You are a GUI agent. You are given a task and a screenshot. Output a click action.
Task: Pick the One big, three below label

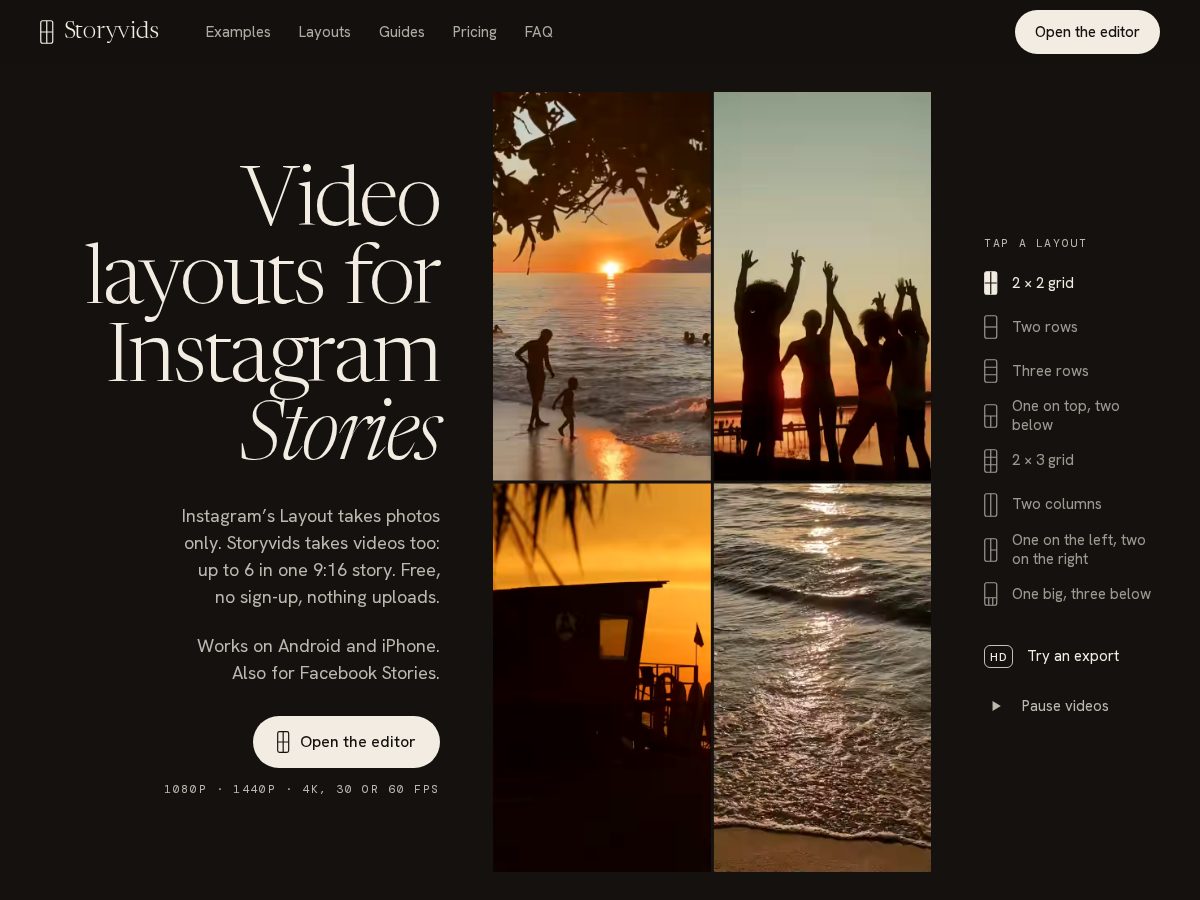pos(1081,594)
